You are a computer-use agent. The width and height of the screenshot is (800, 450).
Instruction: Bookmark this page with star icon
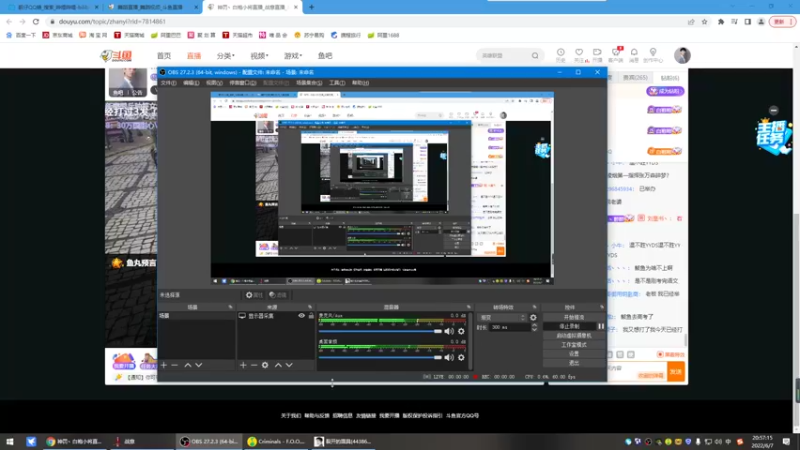click(x=705, y=22)
